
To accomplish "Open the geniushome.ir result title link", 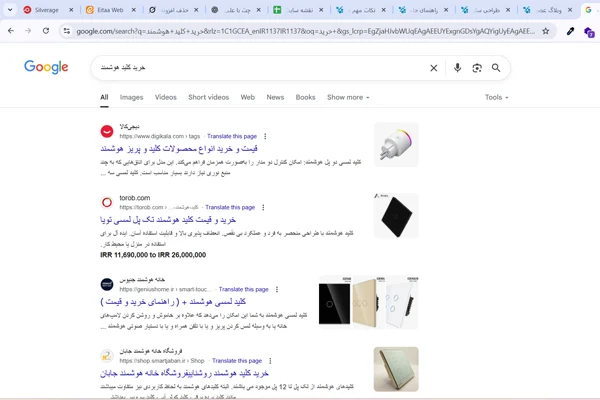I will tap(173, 302).
